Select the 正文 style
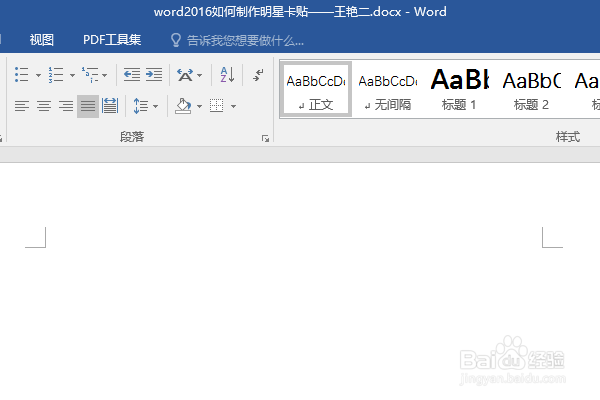The image size is (600, 400). click(x=316, y=89)
